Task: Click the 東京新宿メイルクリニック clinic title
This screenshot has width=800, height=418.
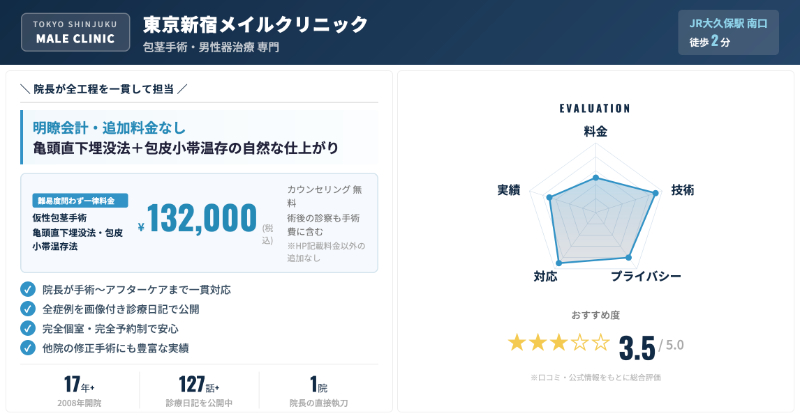Action: [255, 24]
